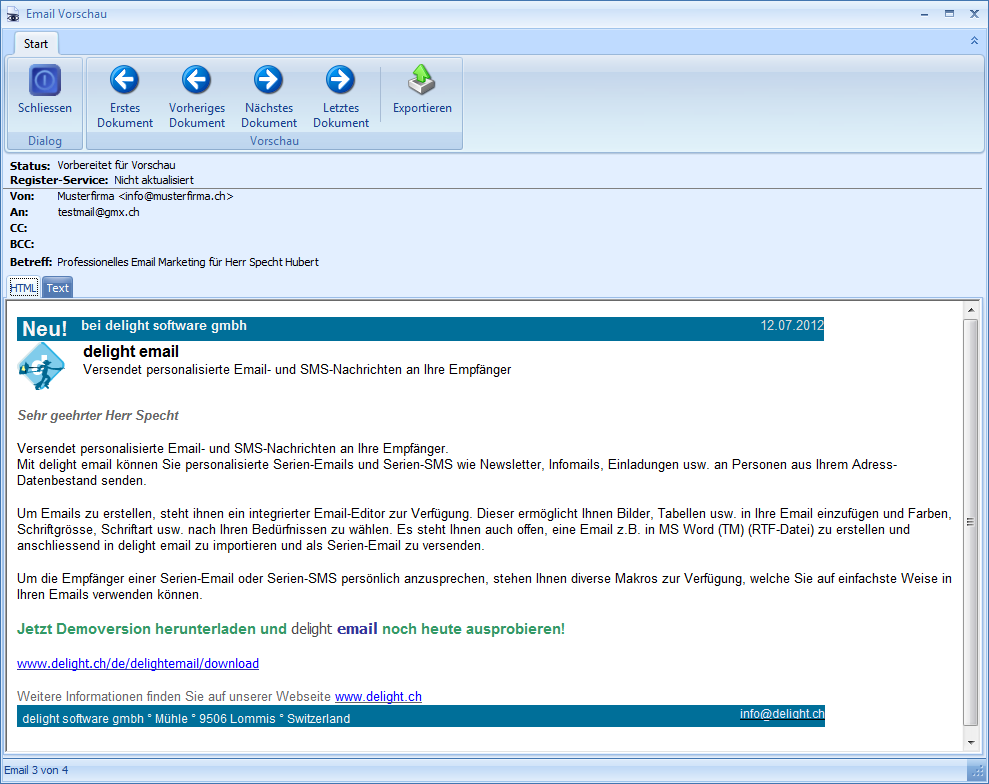989x784 pixels.
Task: Open the delightemail download link
Action: pyautogui.click(x=138, y=663)
